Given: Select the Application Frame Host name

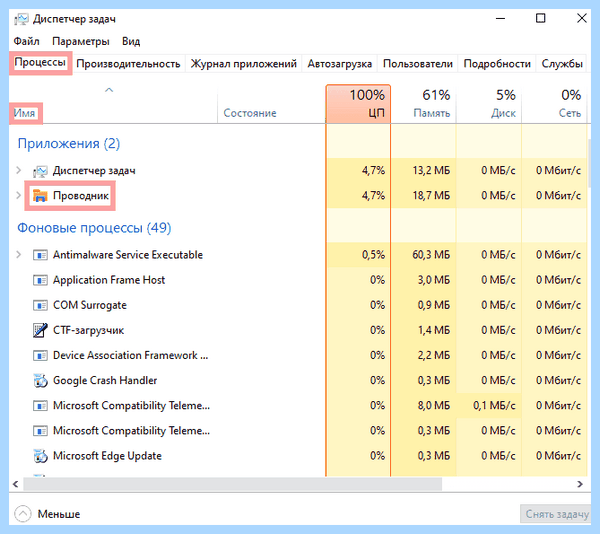Looking at the screenshot, I should click(109, 280).
